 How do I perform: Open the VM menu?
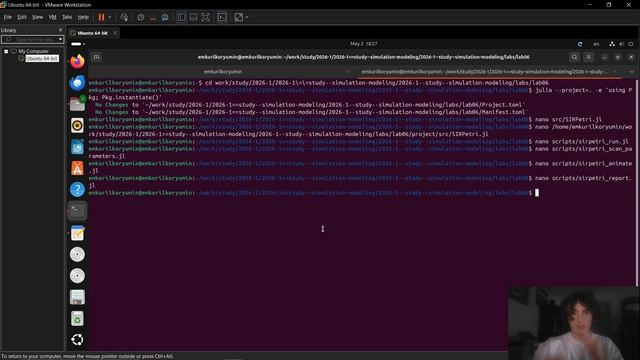[52, 17]
